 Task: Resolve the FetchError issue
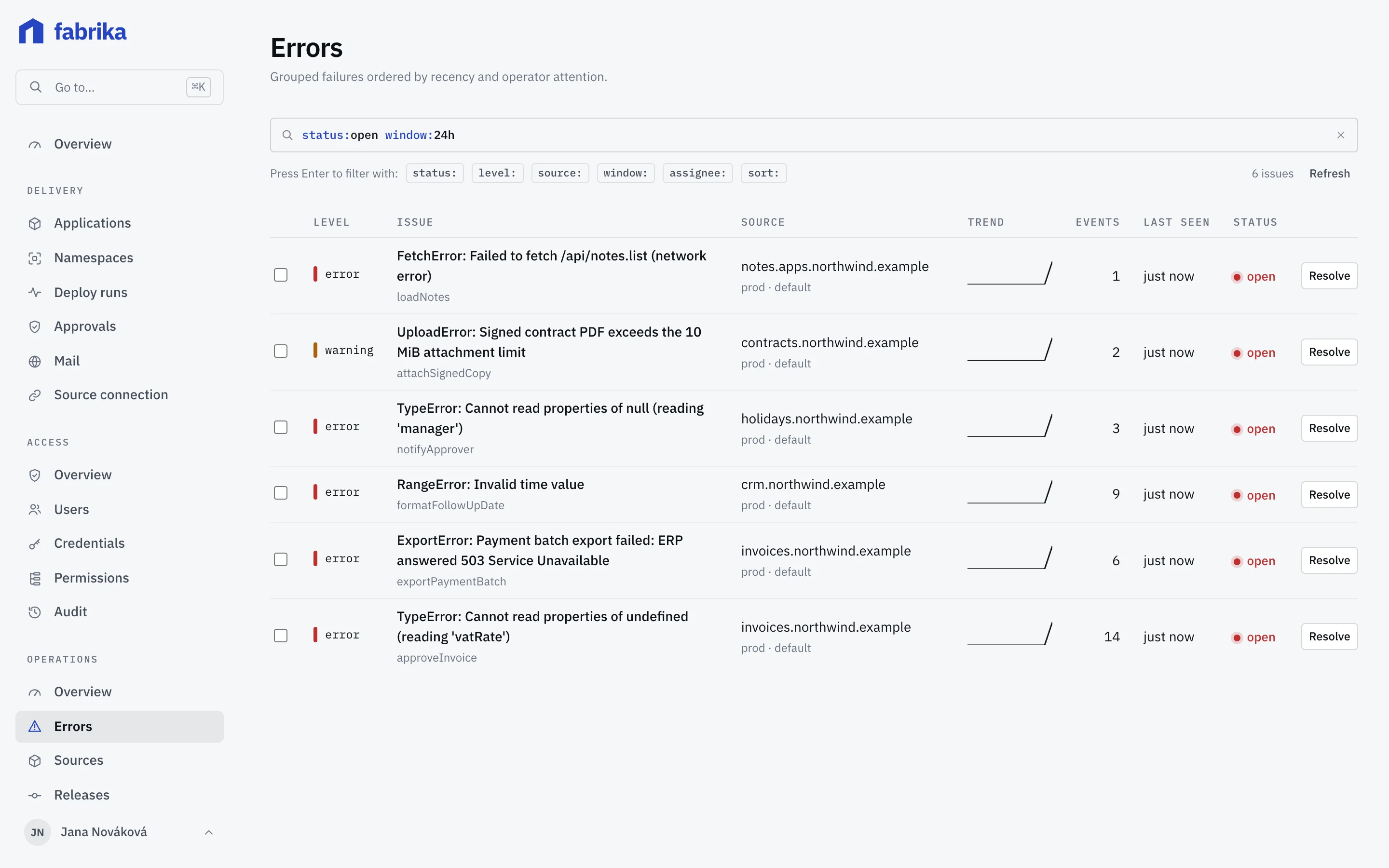tap(1329, 275)
